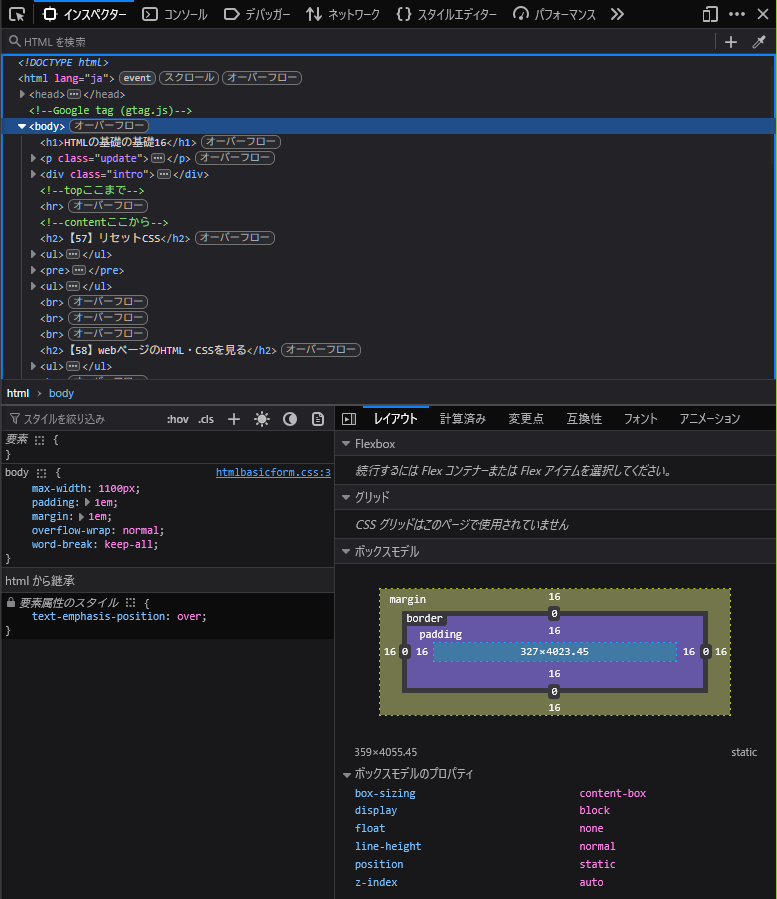Click the event badge on html

click(137, 78)
